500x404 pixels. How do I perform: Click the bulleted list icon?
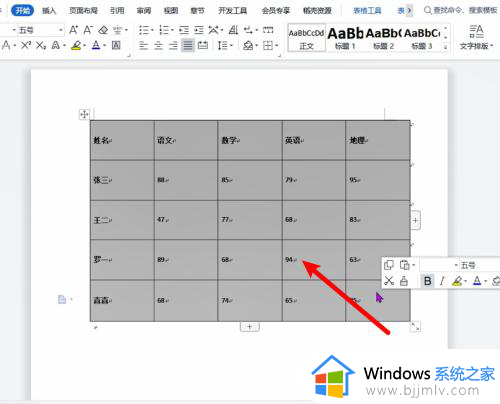[144, 30]
